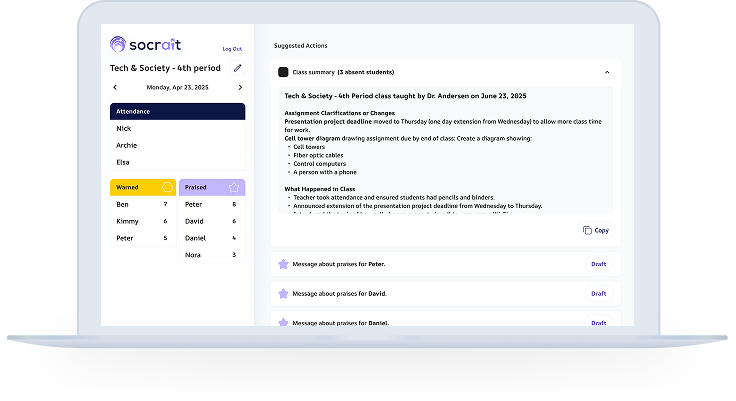The image size is (736, 401).
Task: Click the pencil edit icon beside class title
Action: pos(238,68)
